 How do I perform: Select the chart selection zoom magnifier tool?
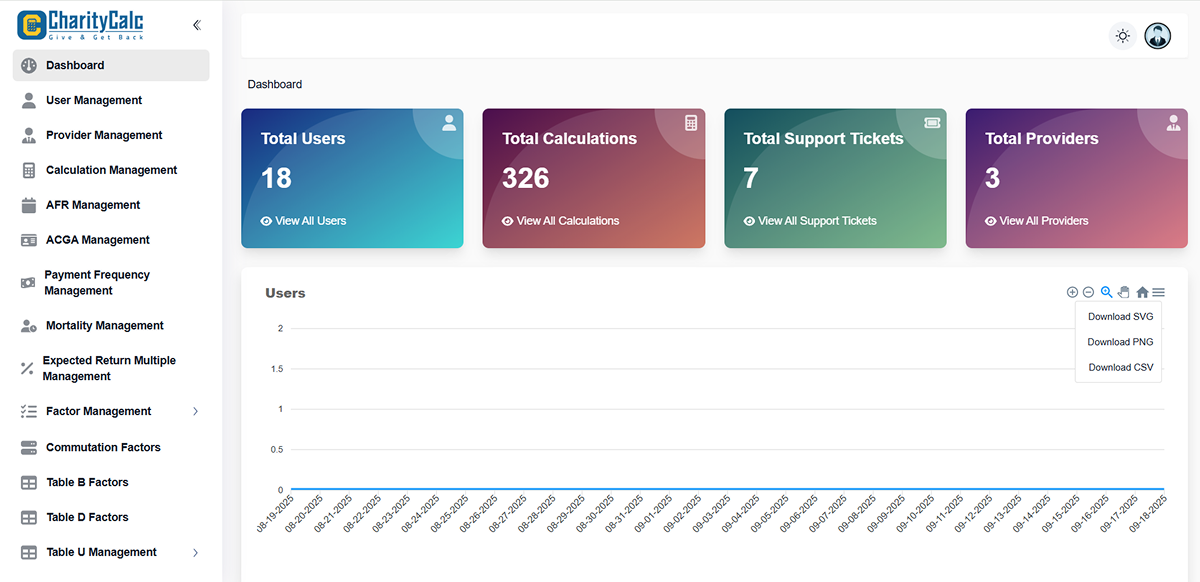pyautogui.click(x=1106, y=292)
